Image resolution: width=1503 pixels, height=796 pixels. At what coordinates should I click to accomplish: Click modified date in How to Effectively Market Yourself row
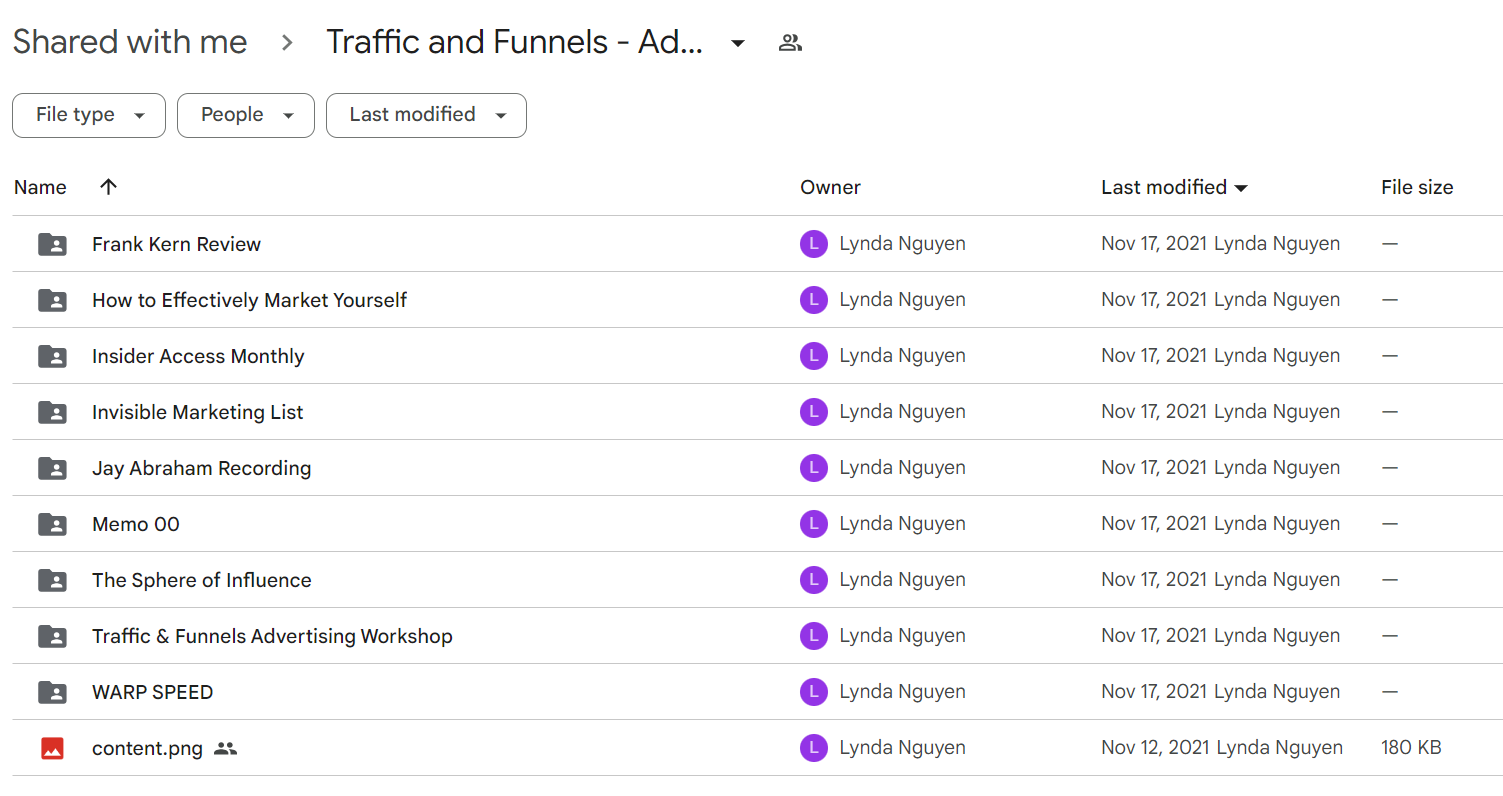tap(1154, 300)
